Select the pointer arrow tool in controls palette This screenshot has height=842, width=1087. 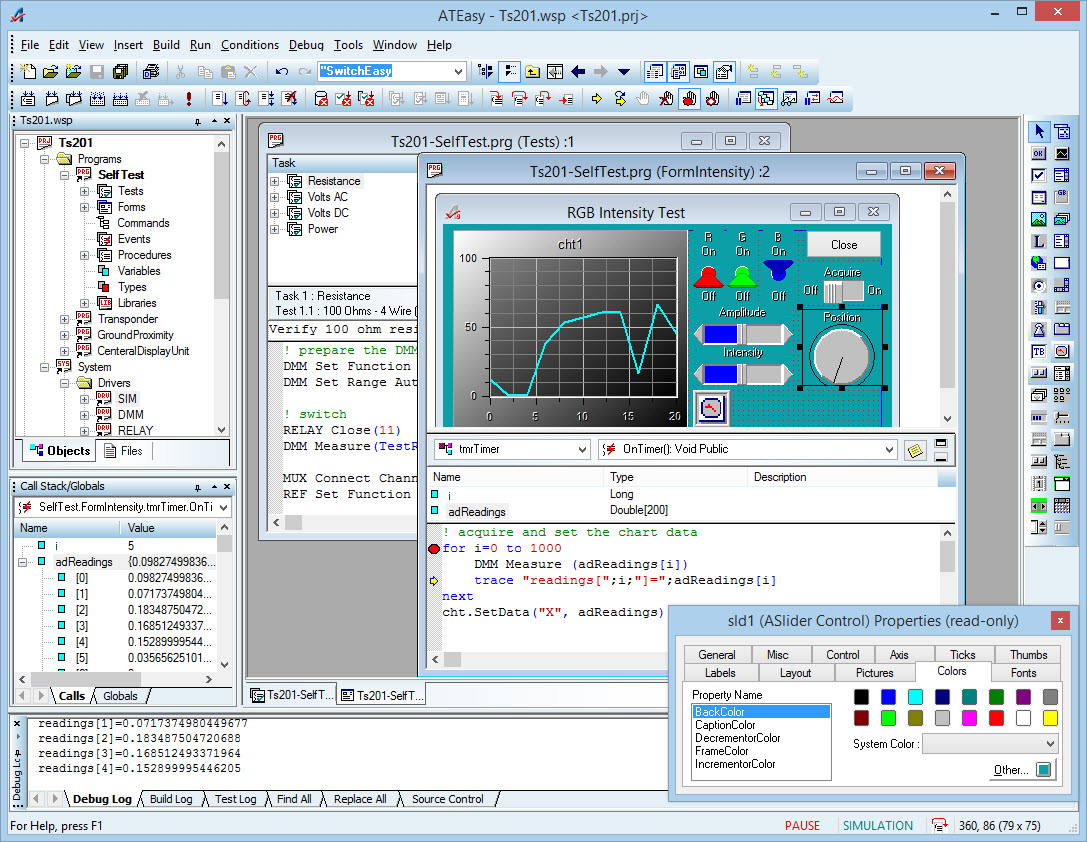pos(1039,132)
